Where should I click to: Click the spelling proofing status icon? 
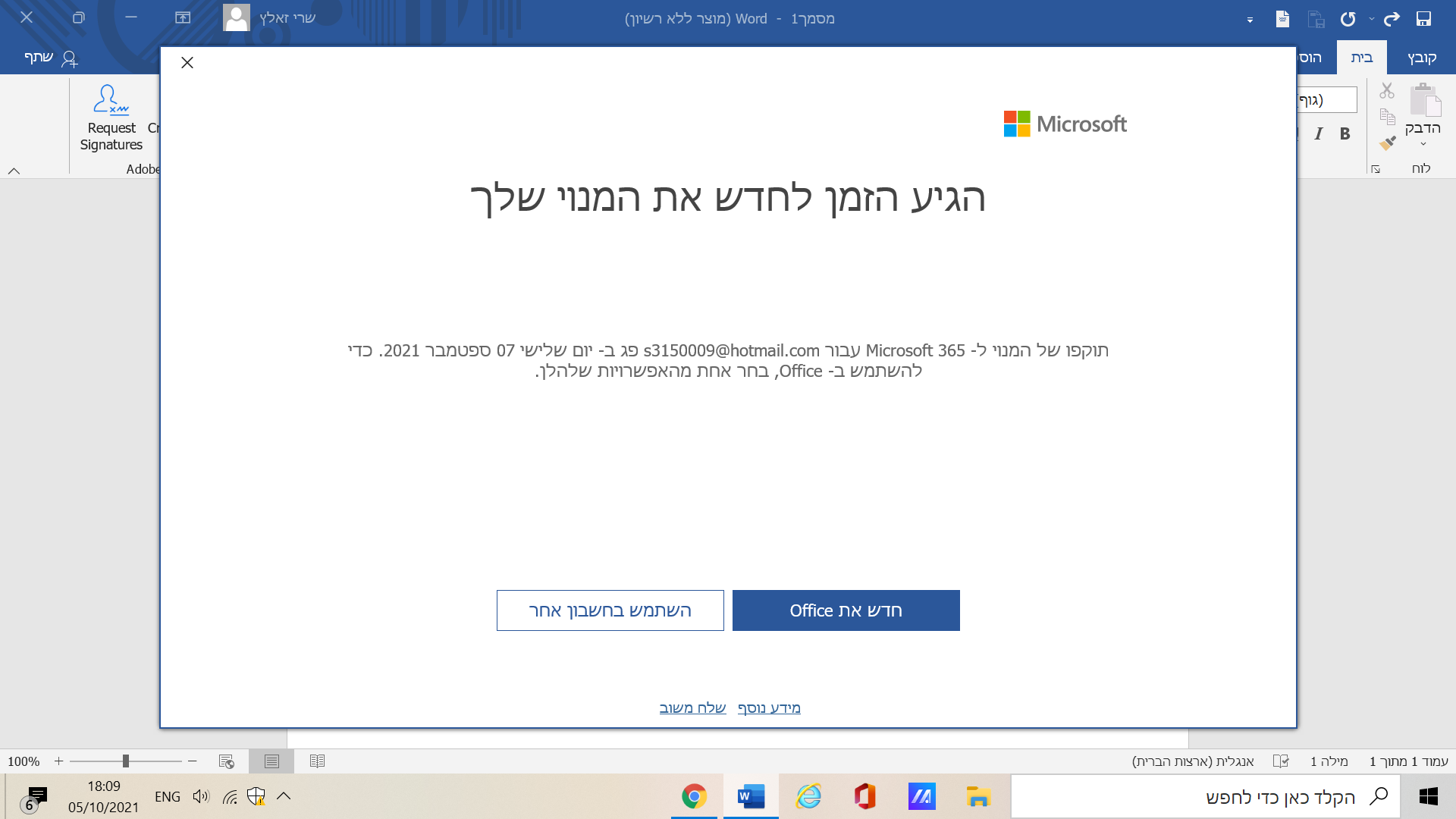click(1280, 761)
